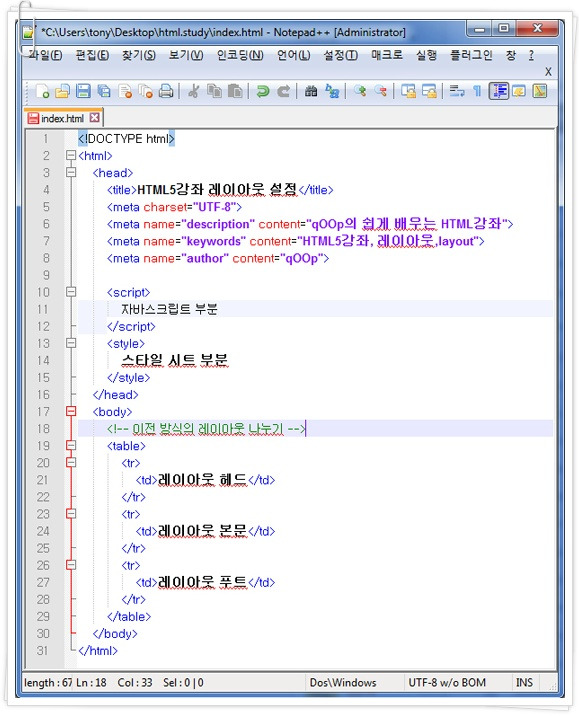This screenshot has height=716, width=579.
Task: Click the New file toolbar icon
Action: coord(42,91)
